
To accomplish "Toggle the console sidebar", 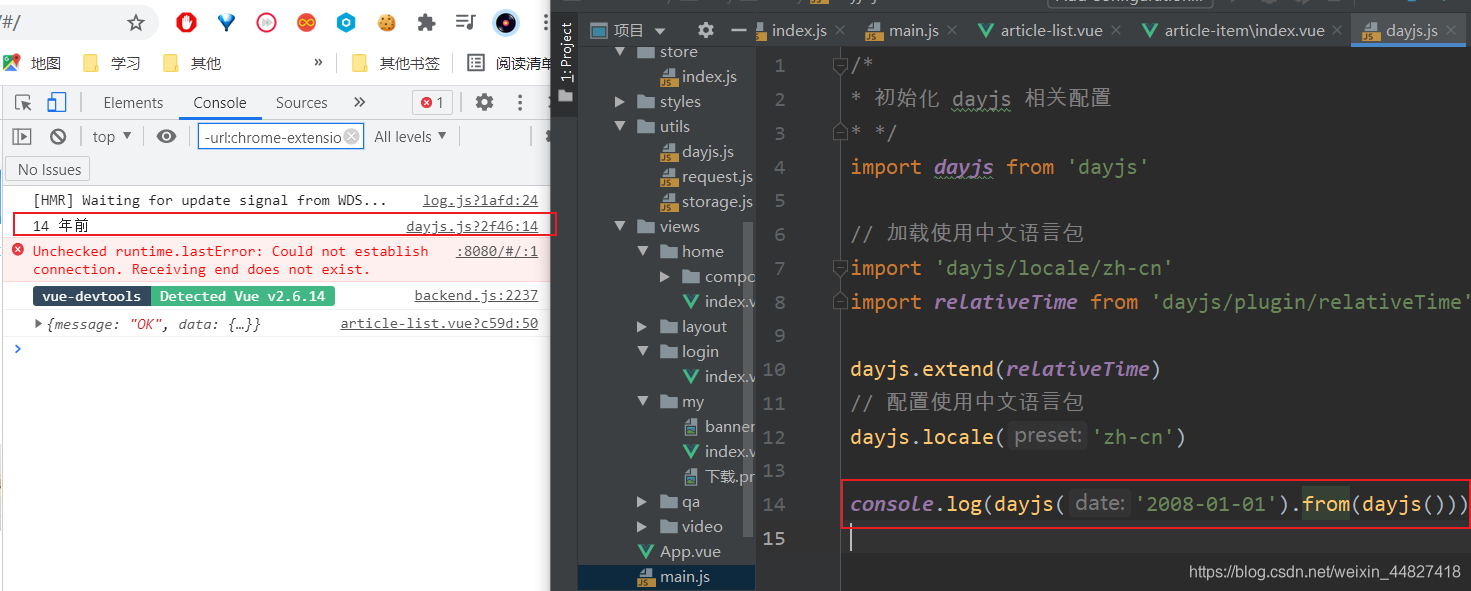I will pyautogui.click(x=22, y=137).
